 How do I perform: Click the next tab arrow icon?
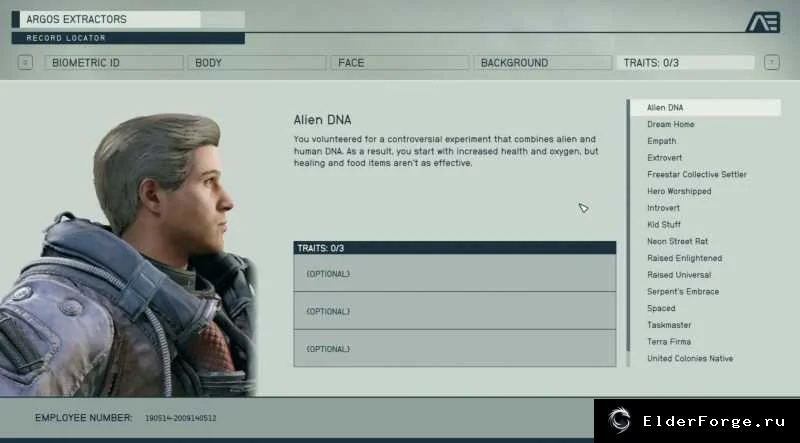click(771, 63)
